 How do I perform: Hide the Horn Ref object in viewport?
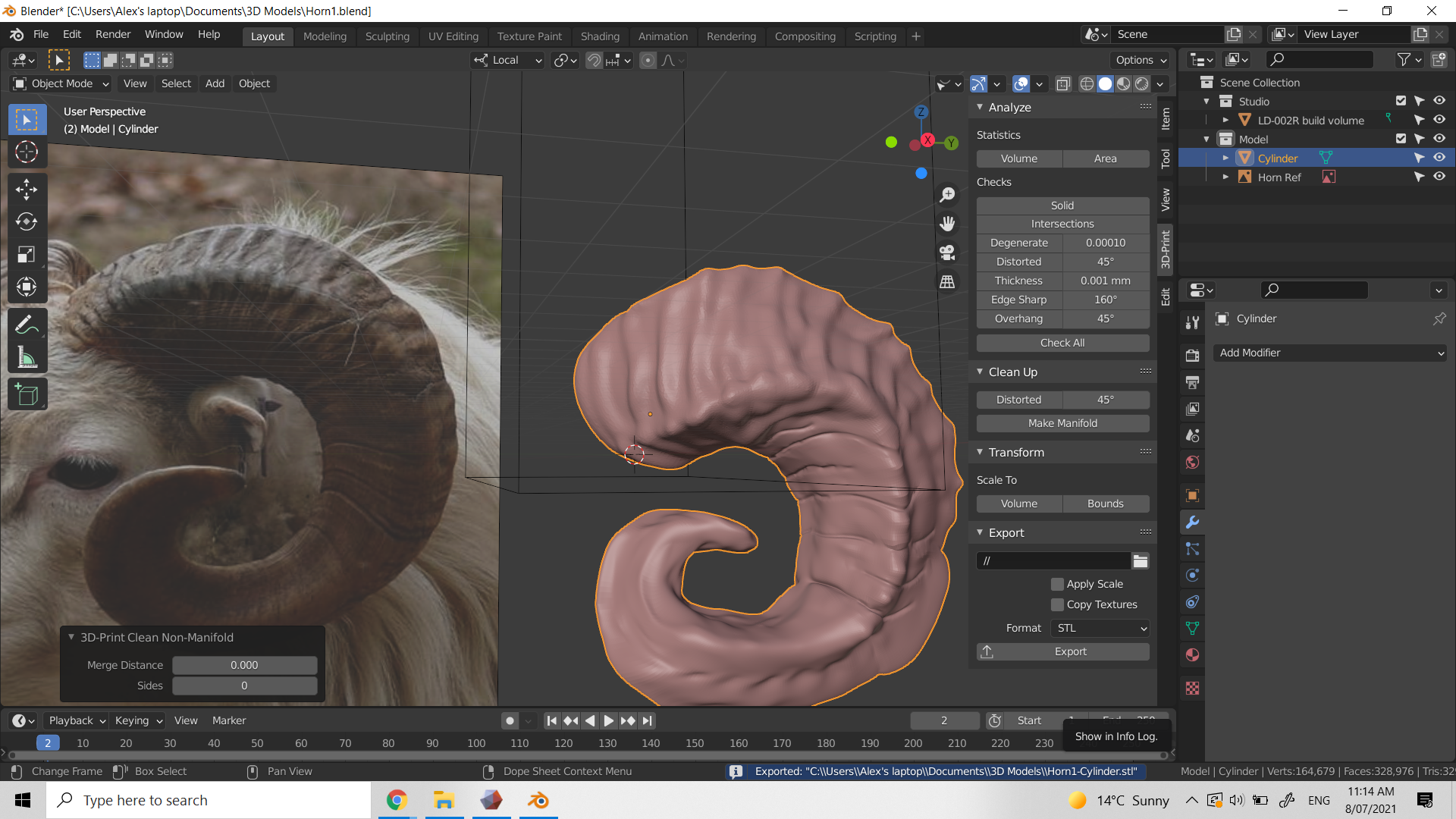(1439, 177)
